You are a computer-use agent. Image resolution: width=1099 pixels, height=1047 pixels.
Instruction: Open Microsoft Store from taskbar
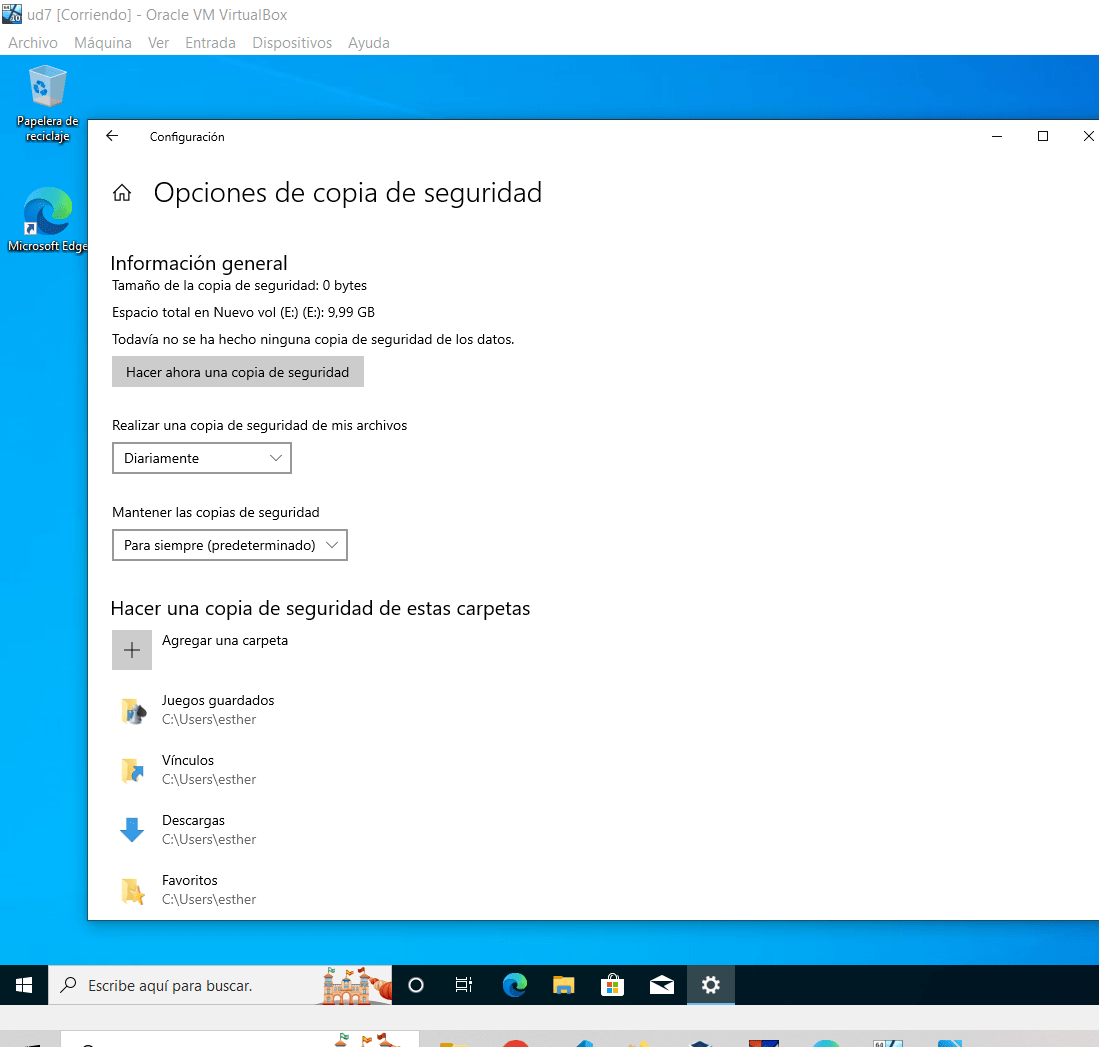point(612,985)
